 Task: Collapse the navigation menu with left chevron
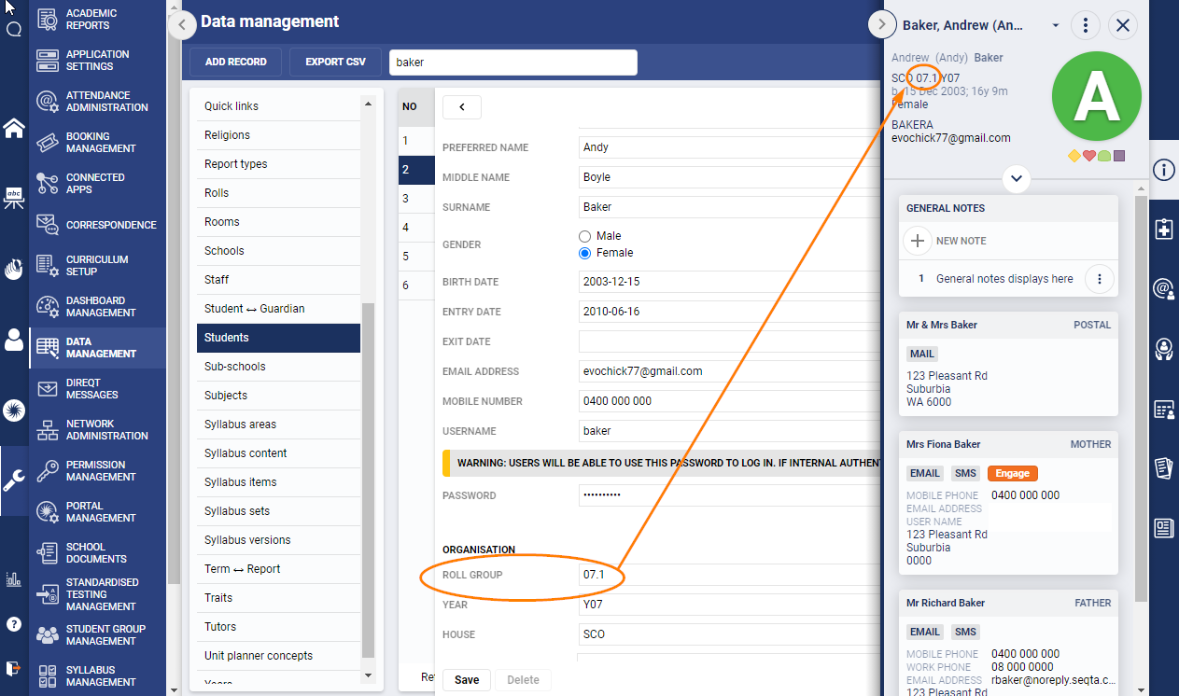[182, 25]
